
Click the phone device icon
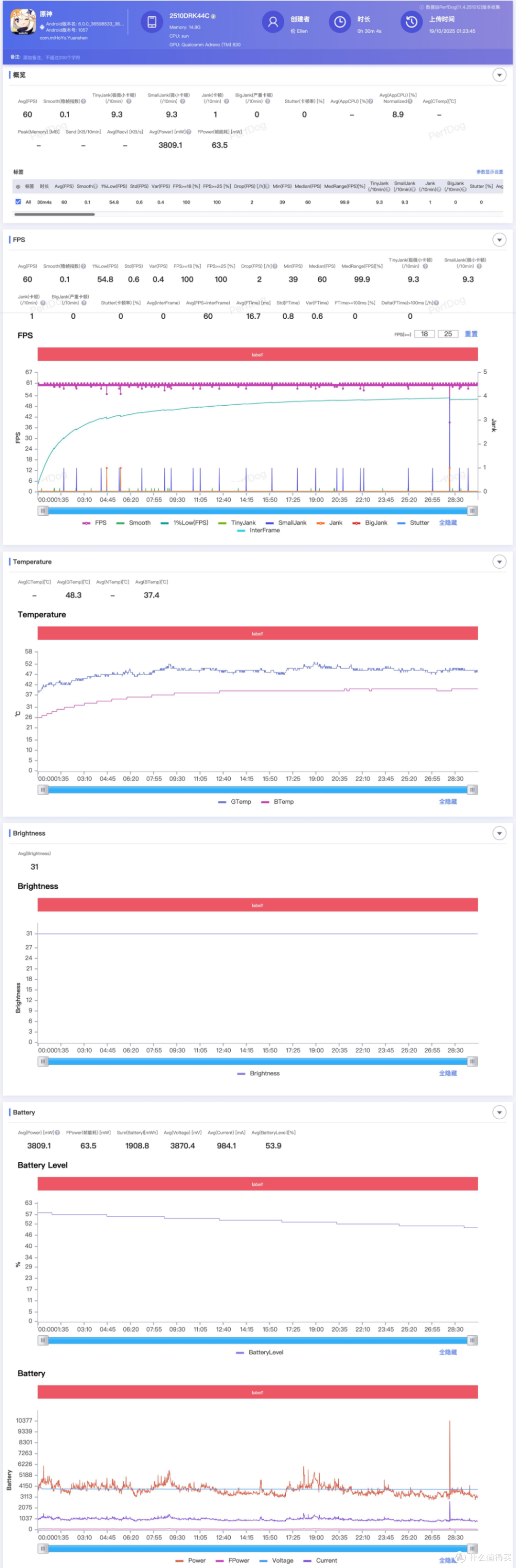point(151,22)
